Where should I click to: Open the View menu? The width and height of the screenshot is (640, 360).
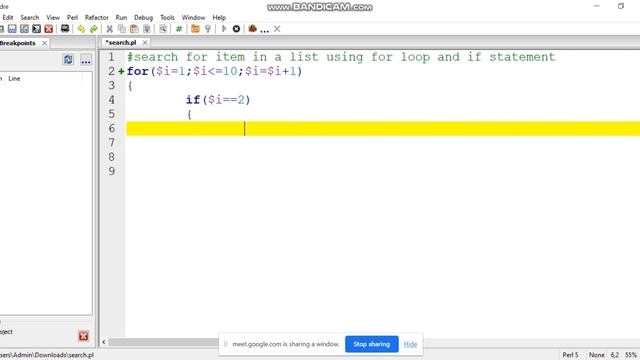(53, 18)
